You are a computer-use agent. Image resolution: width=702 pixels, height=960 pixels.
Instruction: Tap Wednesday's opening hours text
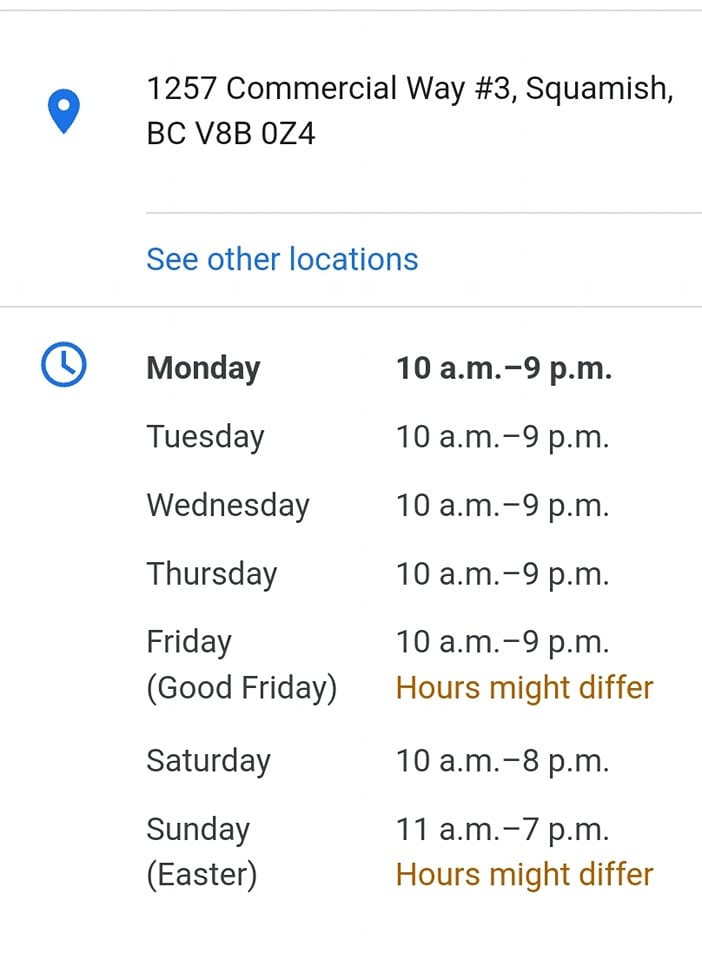coord(502,506)
